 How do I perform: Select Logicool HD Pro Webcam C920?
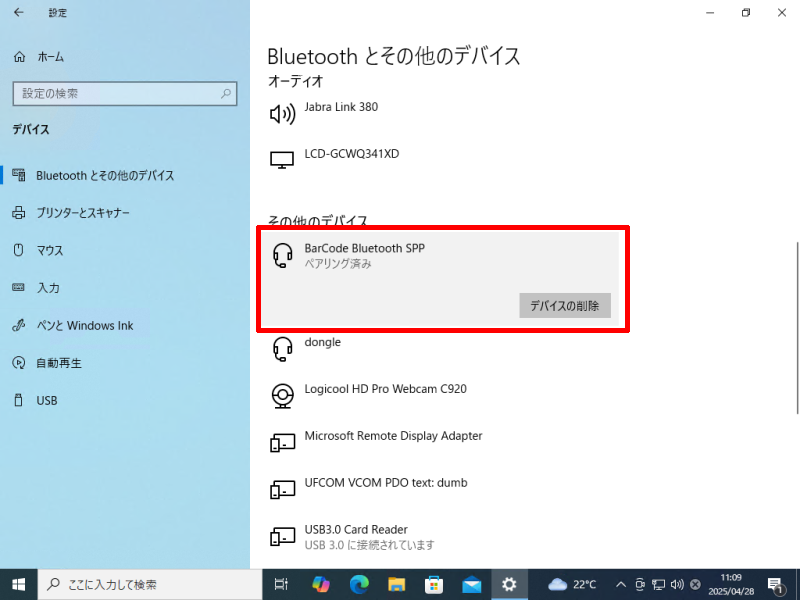pos(385,389)
